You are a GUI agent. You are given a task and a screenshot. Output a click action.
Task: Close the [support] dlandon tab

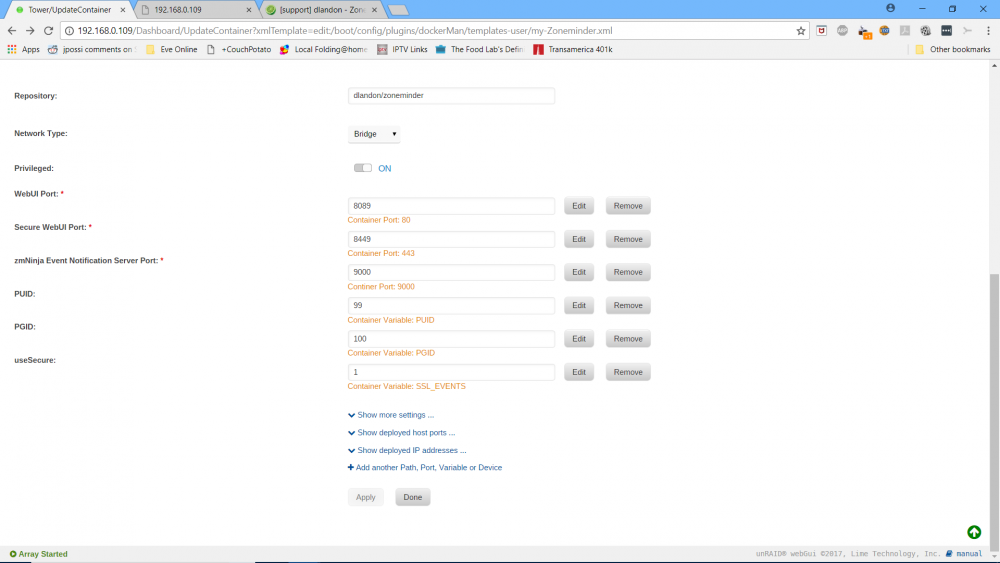(374, 10)
